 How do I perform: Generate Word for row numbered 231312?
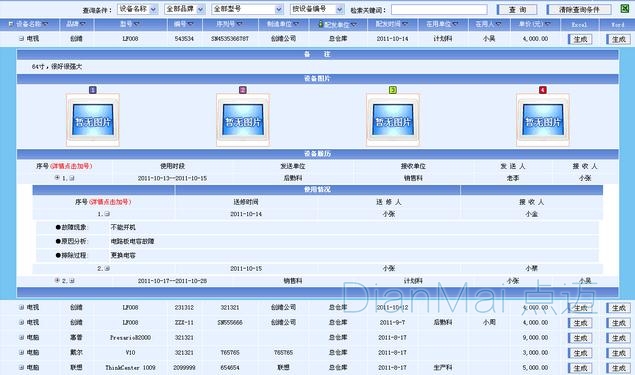click(618, 308)
